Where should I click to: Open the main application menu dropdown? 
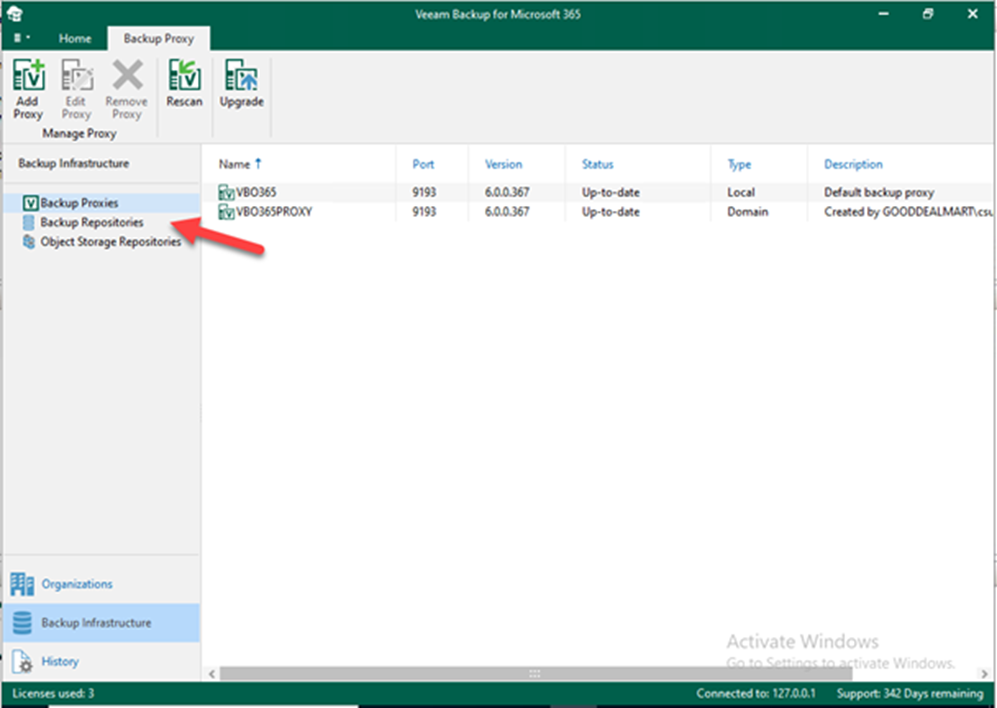click(x=21, y=38)
